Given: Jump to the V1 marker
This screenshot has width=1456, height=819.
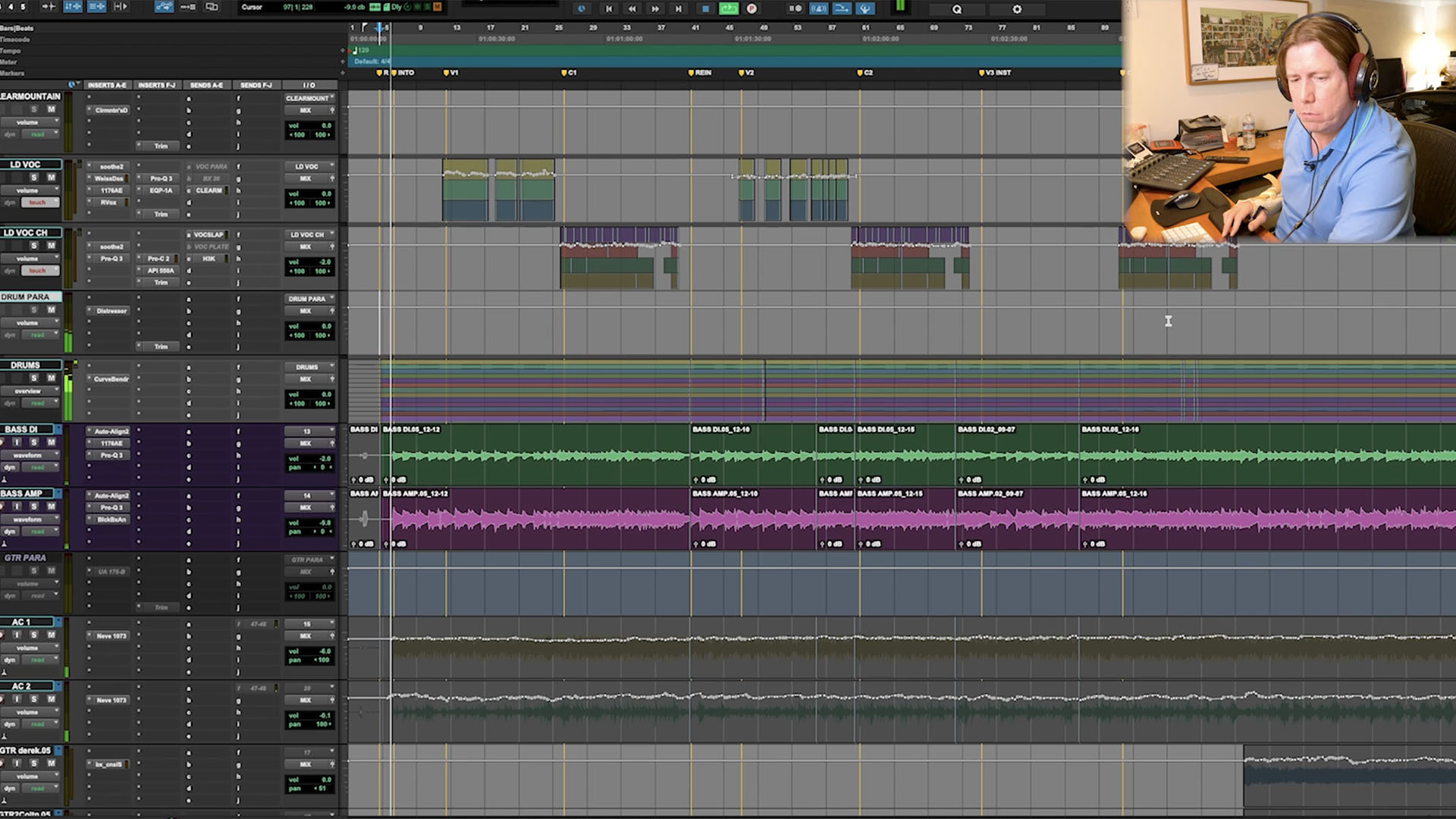Looking at the screenshot, I should [450, 73].
